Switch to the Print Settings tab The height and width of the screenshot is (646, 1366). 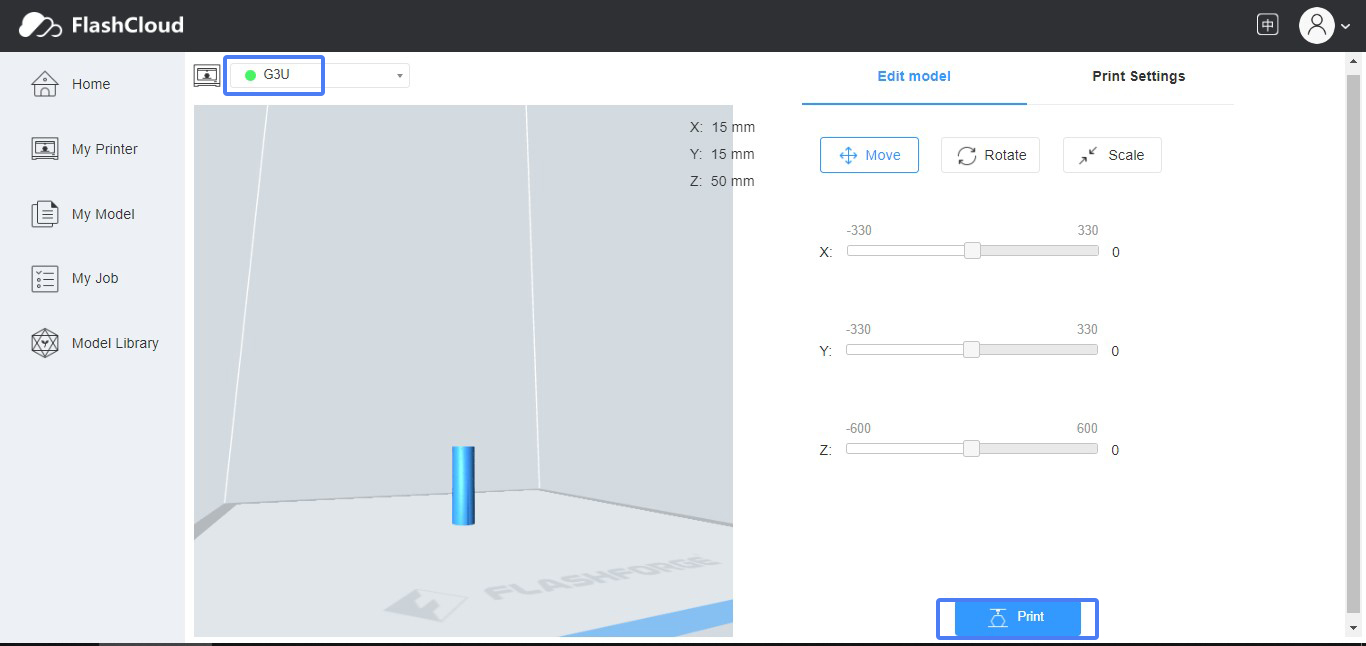(x=1138, y=75)
